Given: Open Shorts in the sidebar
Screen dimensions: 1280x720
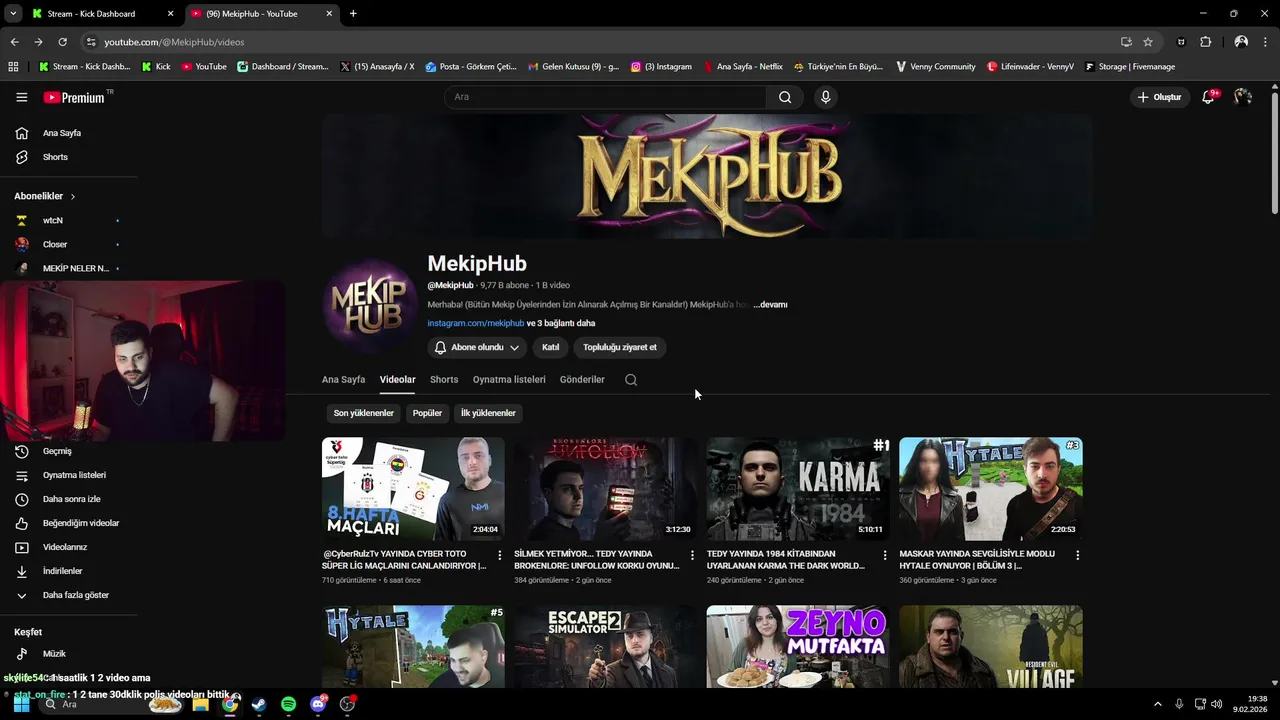Looking at the screenshot, I should pyautogui.click(x=56, y=157).
